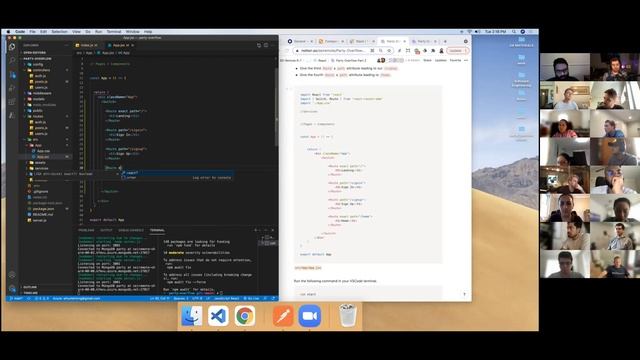Screen dimensions: 640x360
Task: Open Google Chrome from the Dock
Action: [245, 316]
